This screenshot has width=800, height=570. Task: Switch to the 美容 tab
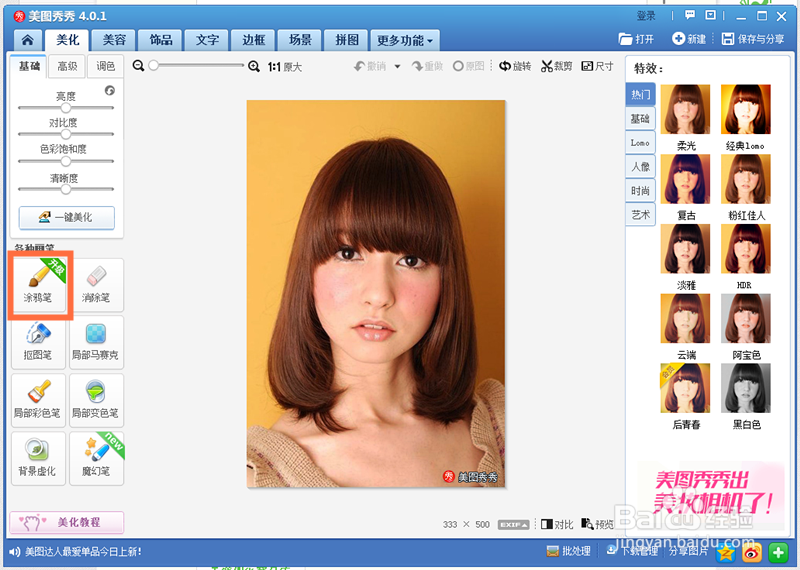[114, 40]
